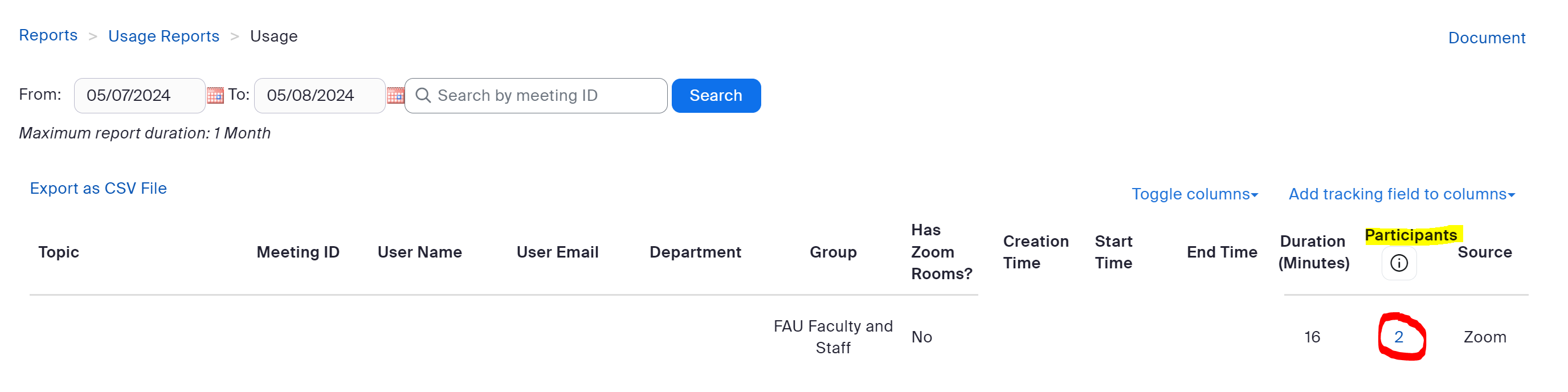1568x392 pixels.
Task: Click the Meeting ID column header
Action: coord(297,252)
